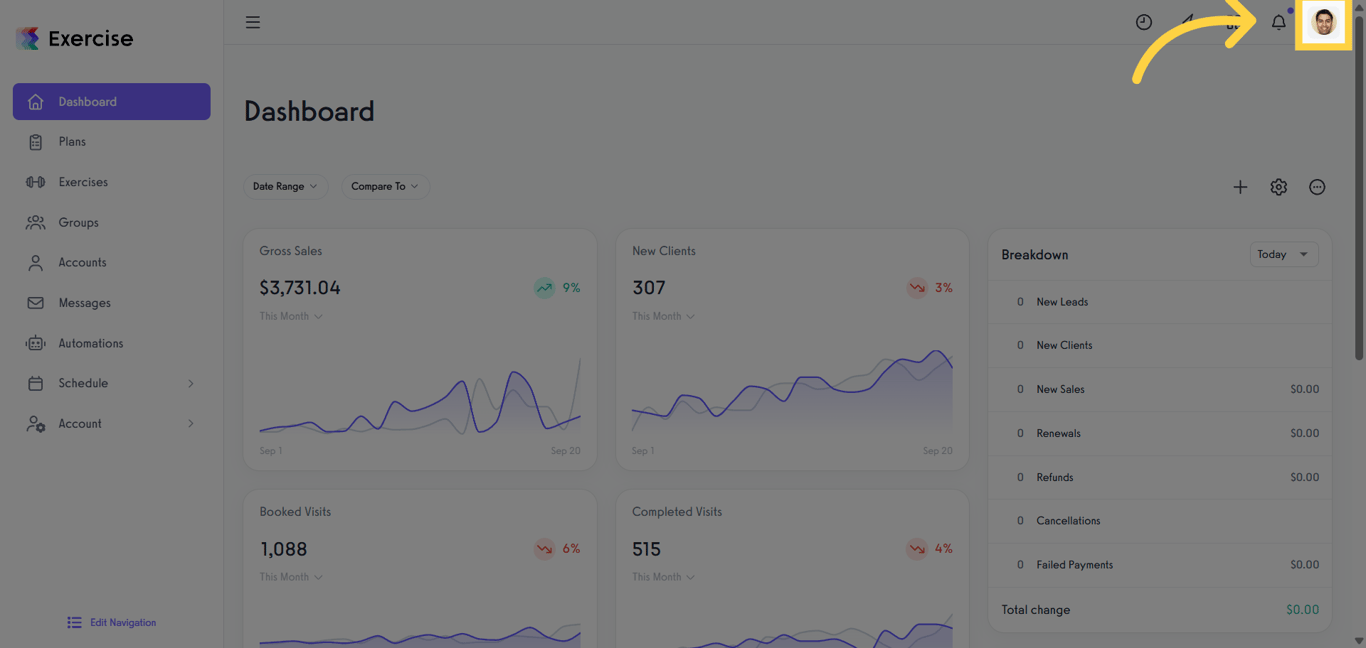Image resolution: width=1366 pixels, height=648 pixels.
Task: Click the clock history icon
Action: (x=1144, y=22)
